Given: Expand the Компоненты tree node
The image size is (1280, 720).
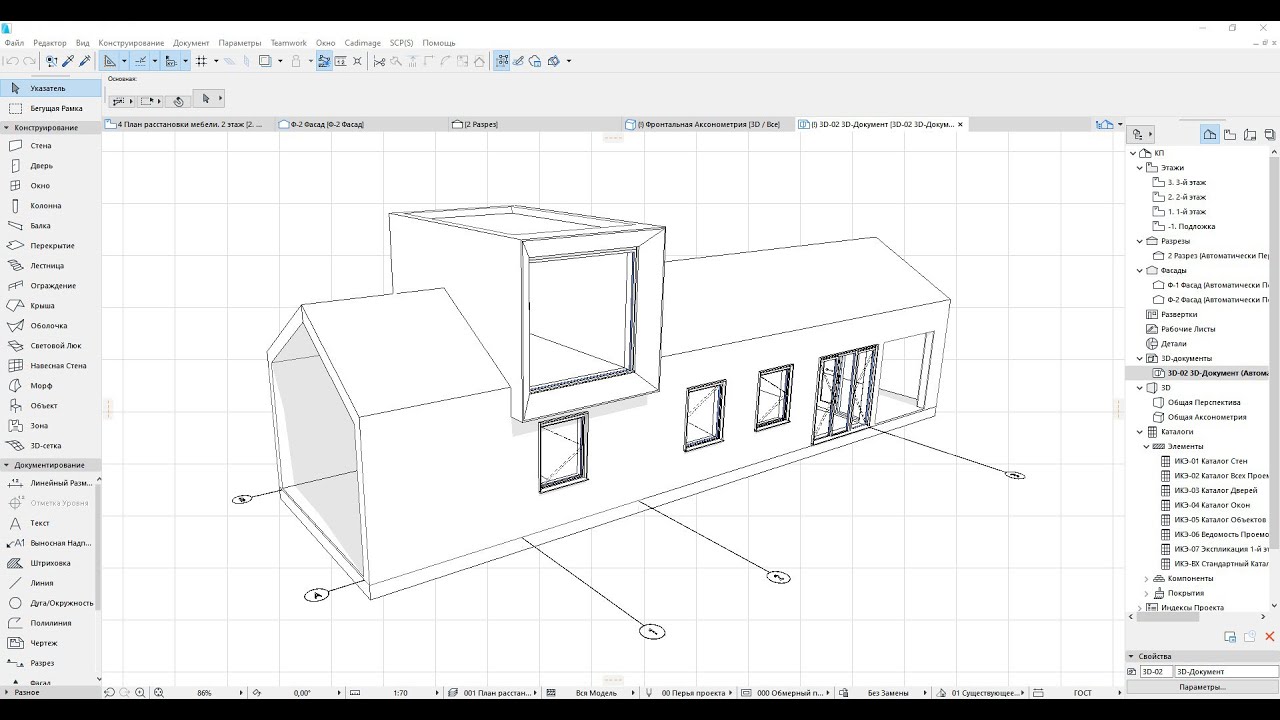Looking at the screenshot, I should click(x=1147, y=578).
